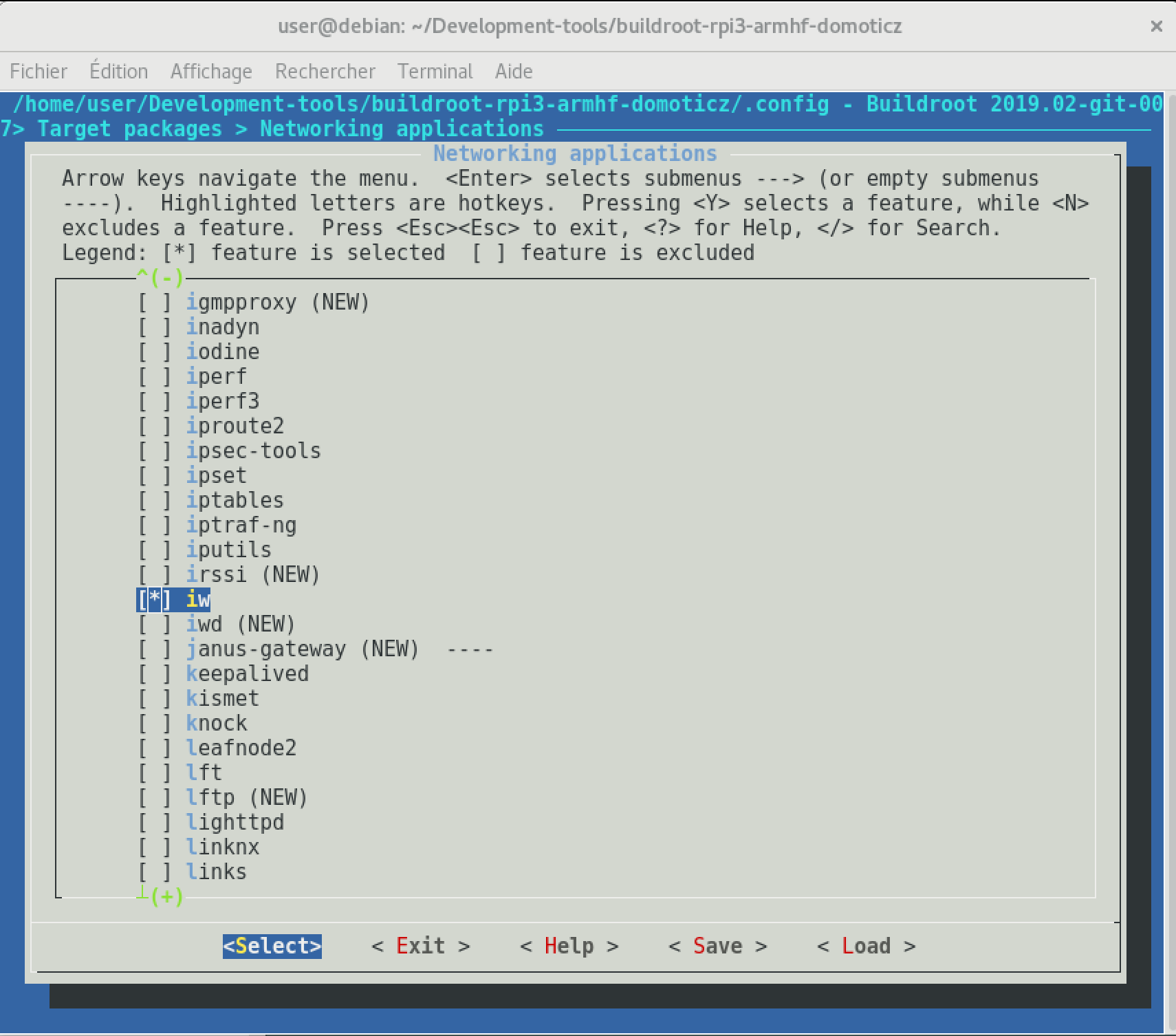The height and width of the screenshot is (1036, 1176).
Task: Open the Aide menu
Action: [514, 72]
